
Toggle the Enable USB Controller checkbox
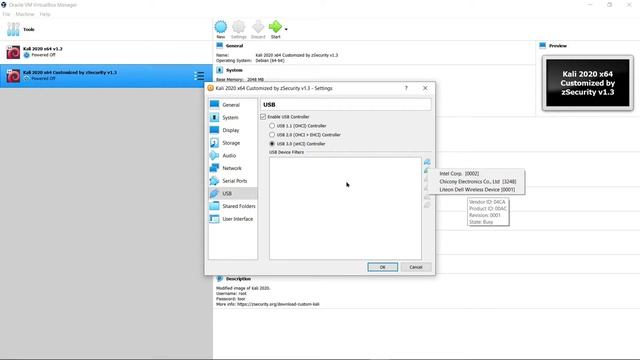click(x=263, y=117)
